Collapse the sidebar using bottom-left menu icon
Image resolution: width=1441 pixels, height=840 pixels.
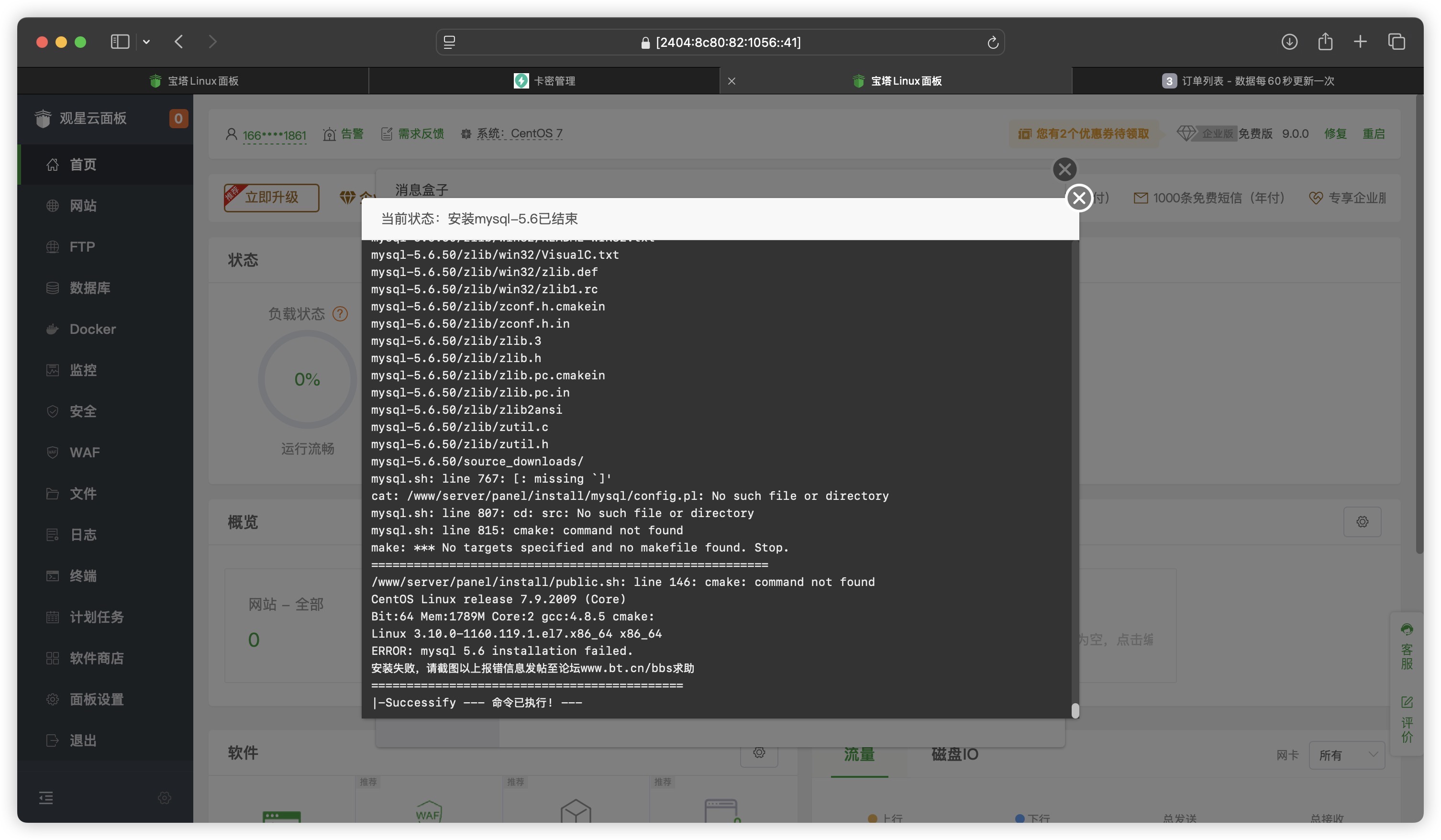(x=46, y=798)
